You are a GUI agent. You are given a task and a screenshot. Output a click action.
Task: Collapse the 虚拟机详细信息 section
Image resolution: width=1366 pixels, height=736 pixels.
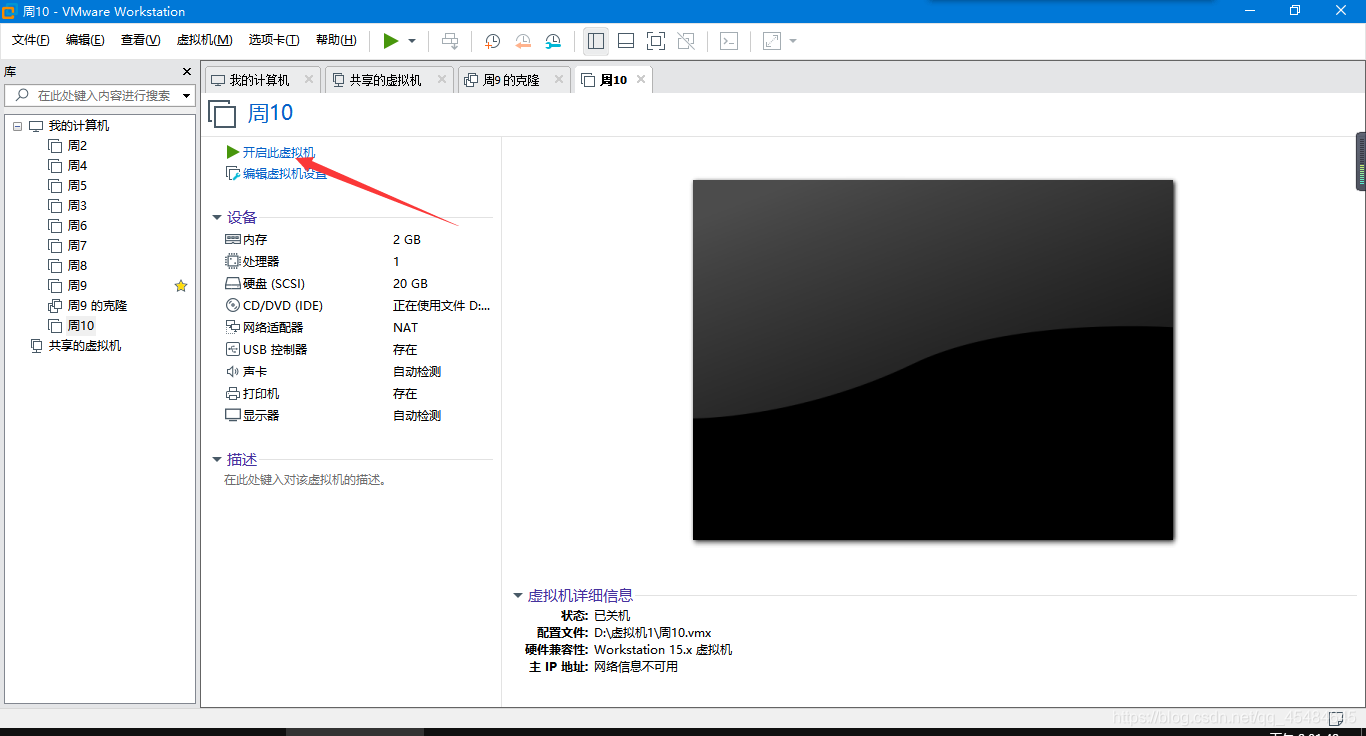[518, 595]
